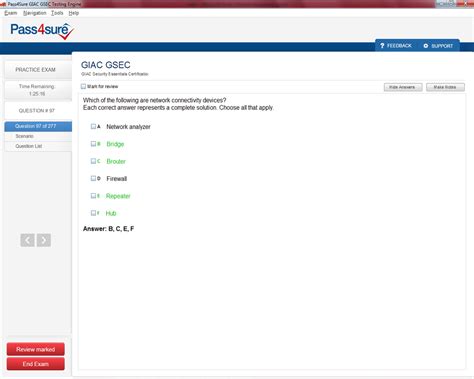Viewport: 474px width, 379px height.
Task: Check option E Repeater
Action: click(93, 196)
